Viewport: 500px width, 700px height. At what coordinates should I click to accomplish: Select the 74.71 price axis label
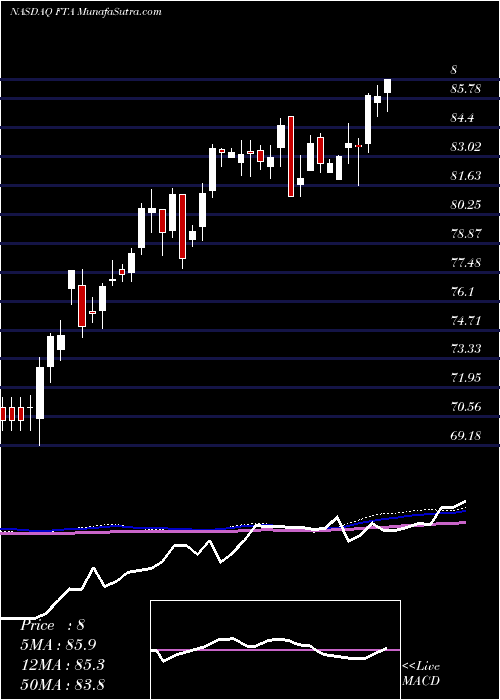pos(466,321)
